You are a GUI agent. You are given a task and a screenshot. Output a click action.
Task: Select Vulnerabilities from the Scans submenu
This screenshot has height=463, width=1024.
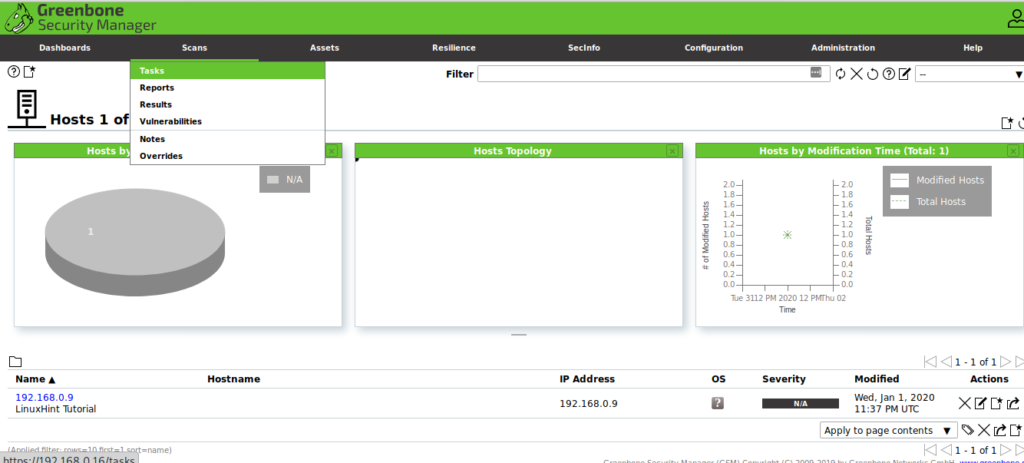click(227, 121)
